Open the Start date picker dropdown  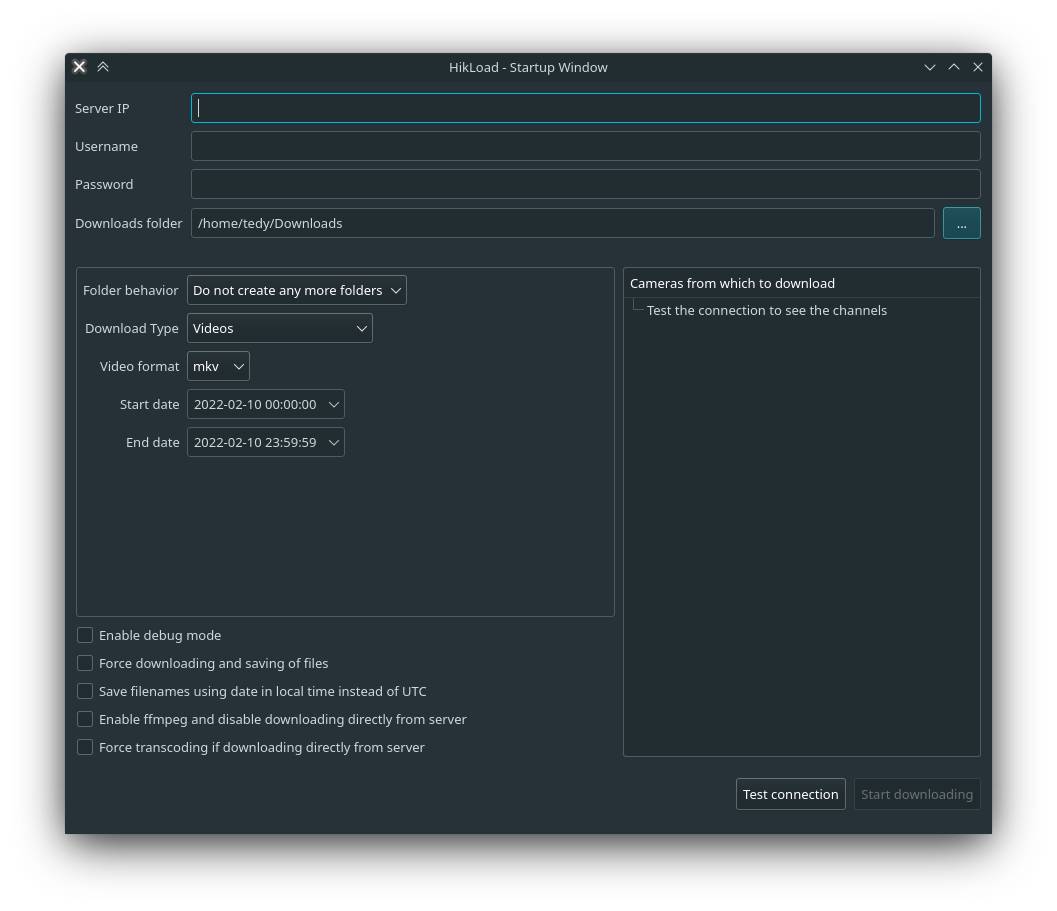[266, 405]
